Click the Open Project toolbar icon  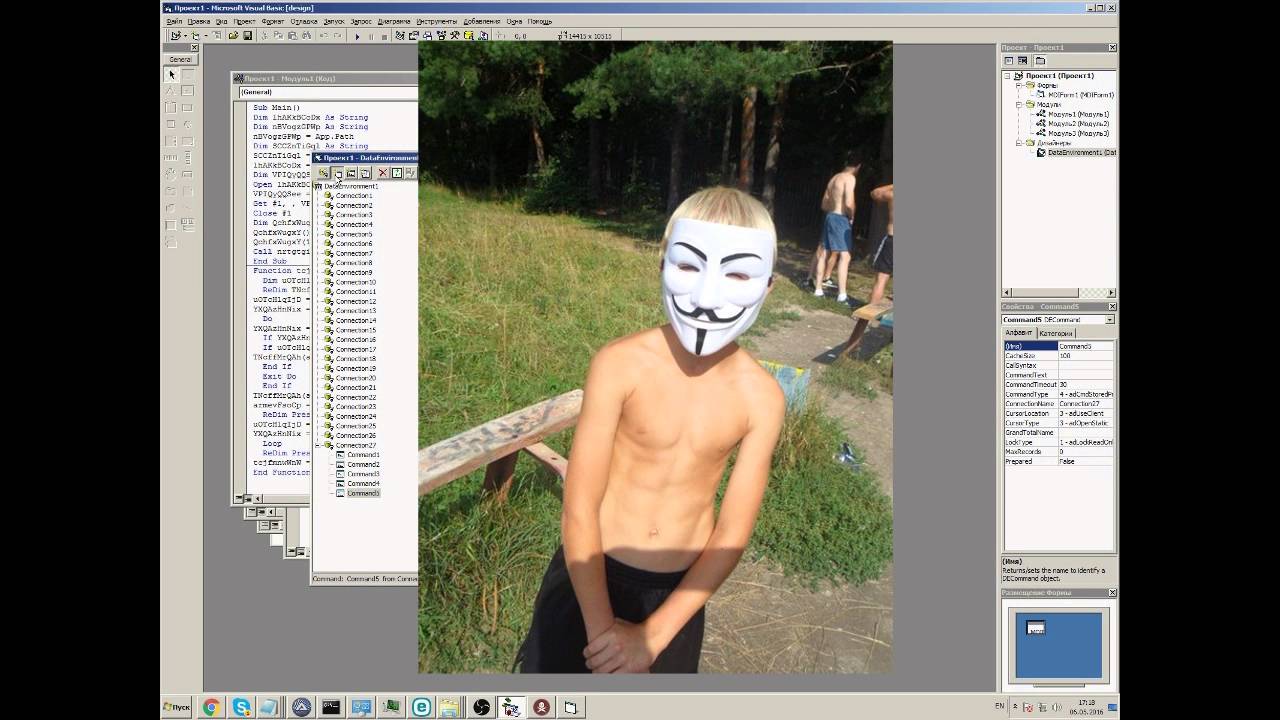click(233, 36)
